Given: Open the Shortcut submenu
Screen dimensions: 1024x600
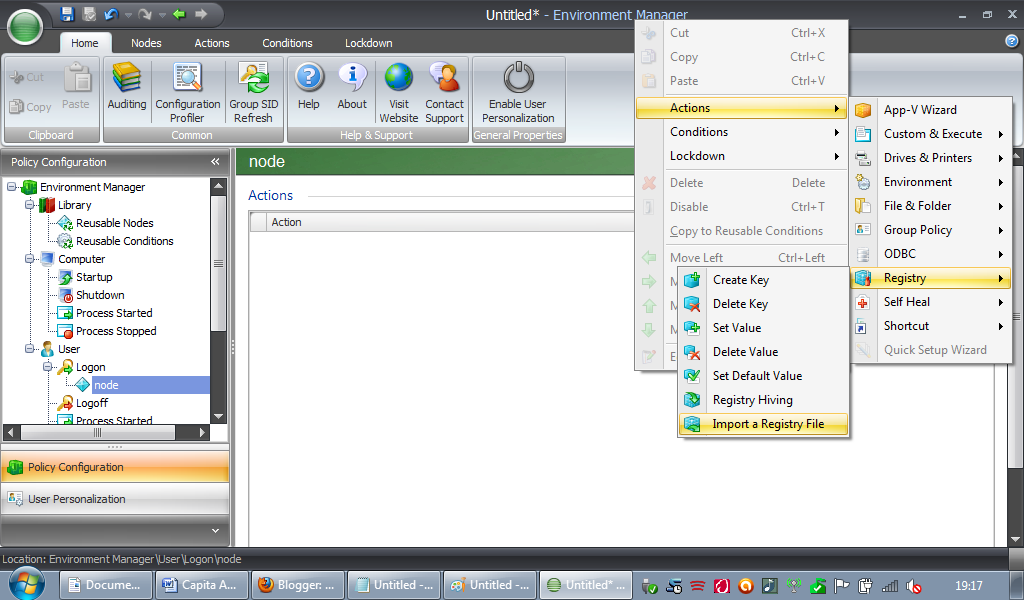Looking at the screenshot, I should click(x=931, y=326).
